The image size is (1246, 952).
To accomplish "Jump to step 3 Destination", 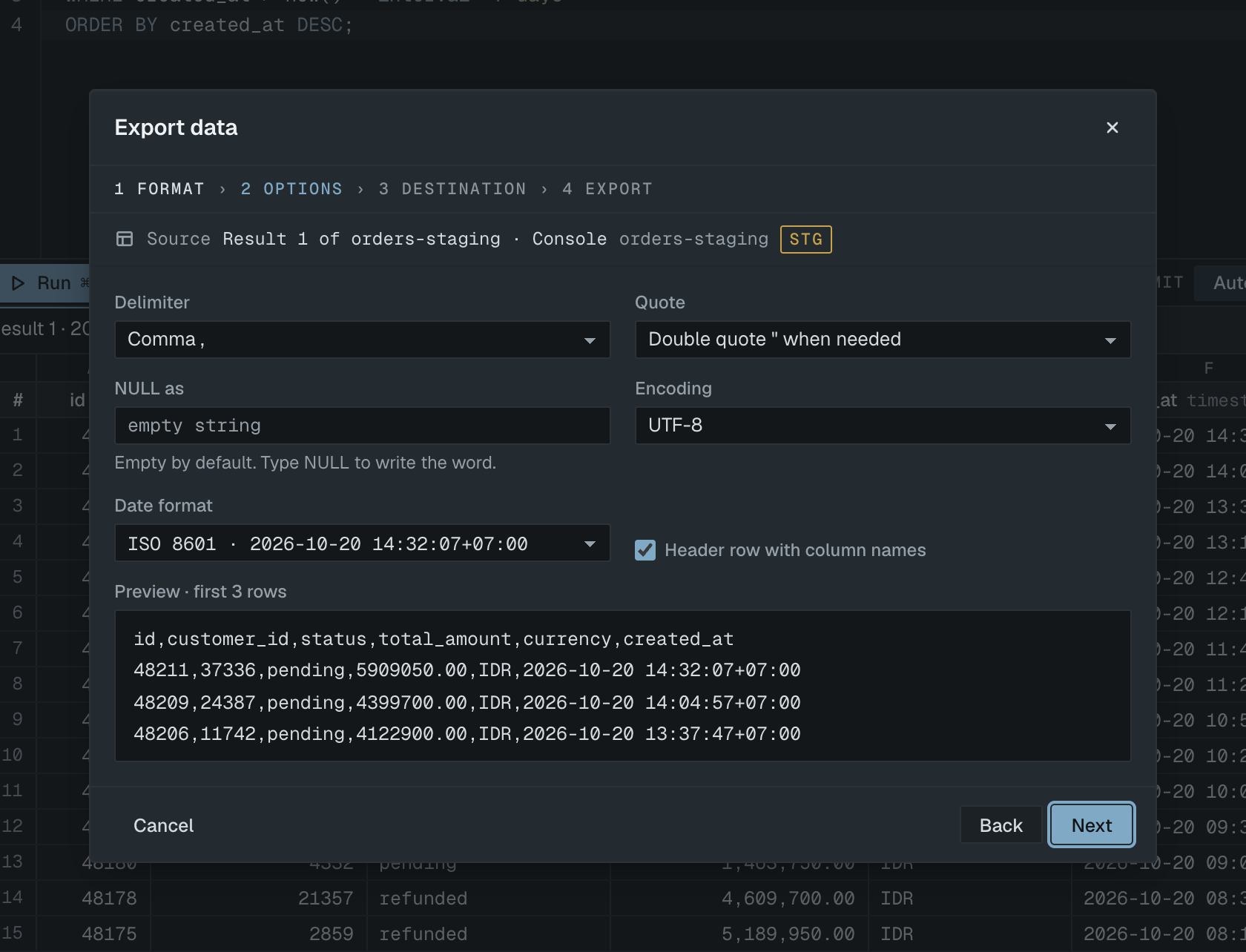I will click(452, 189).
